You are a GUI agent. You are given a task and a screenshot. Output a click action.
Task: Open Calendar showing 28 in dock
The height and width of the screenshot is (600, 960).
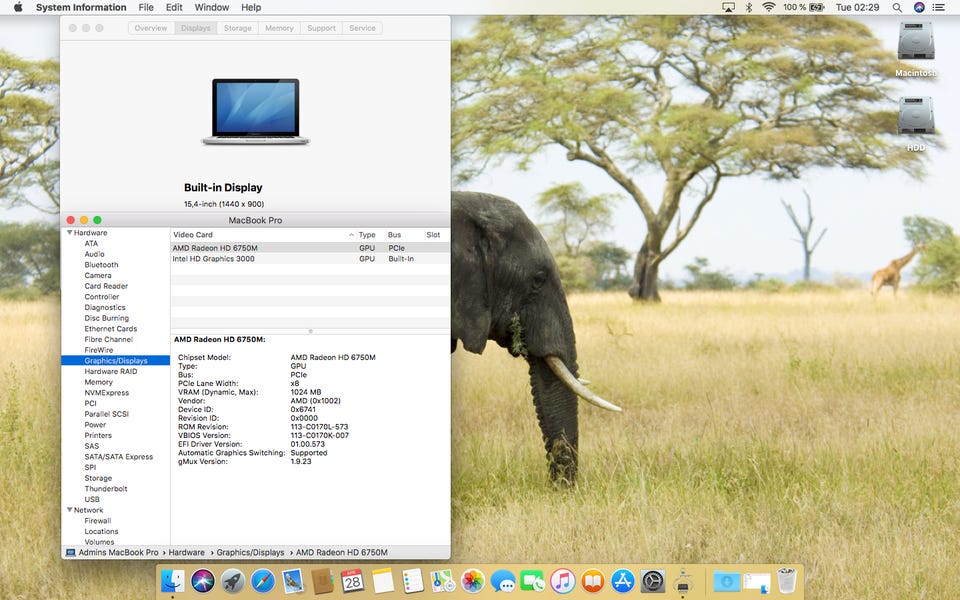point(352,581)
